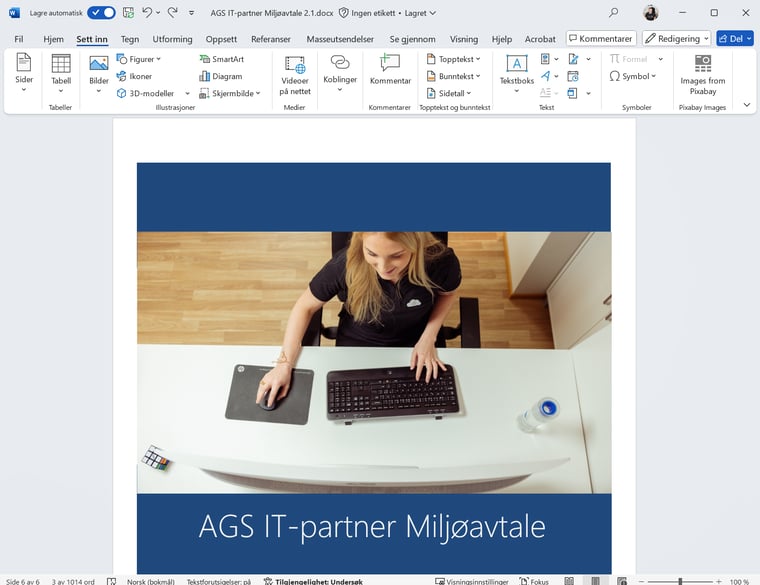Click the Side 6 av 6 status

tap(23, 581)
